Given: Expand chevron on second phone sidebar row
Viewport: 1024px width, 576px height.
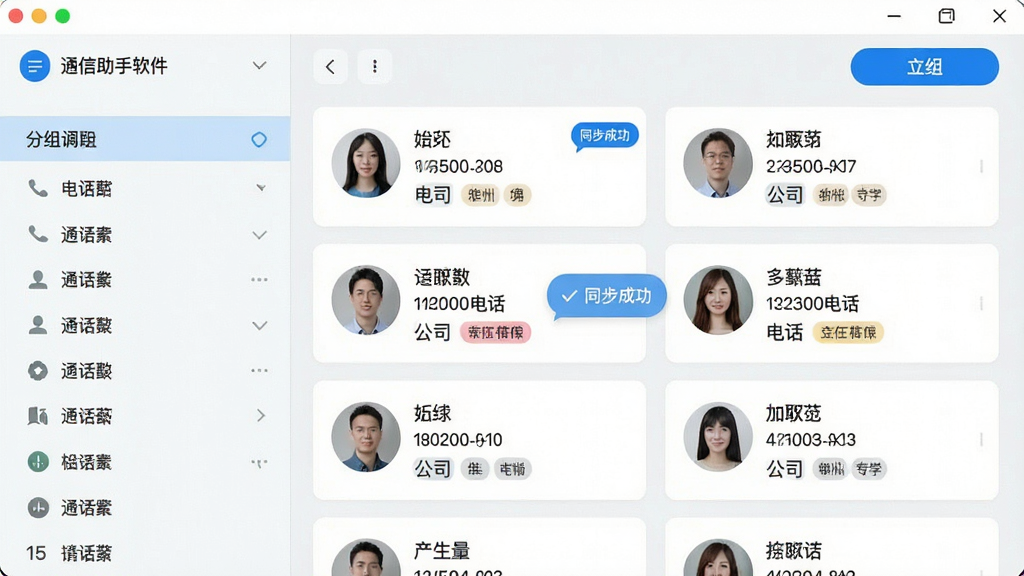Looking at the screenshot, I should tap(259, 235).
